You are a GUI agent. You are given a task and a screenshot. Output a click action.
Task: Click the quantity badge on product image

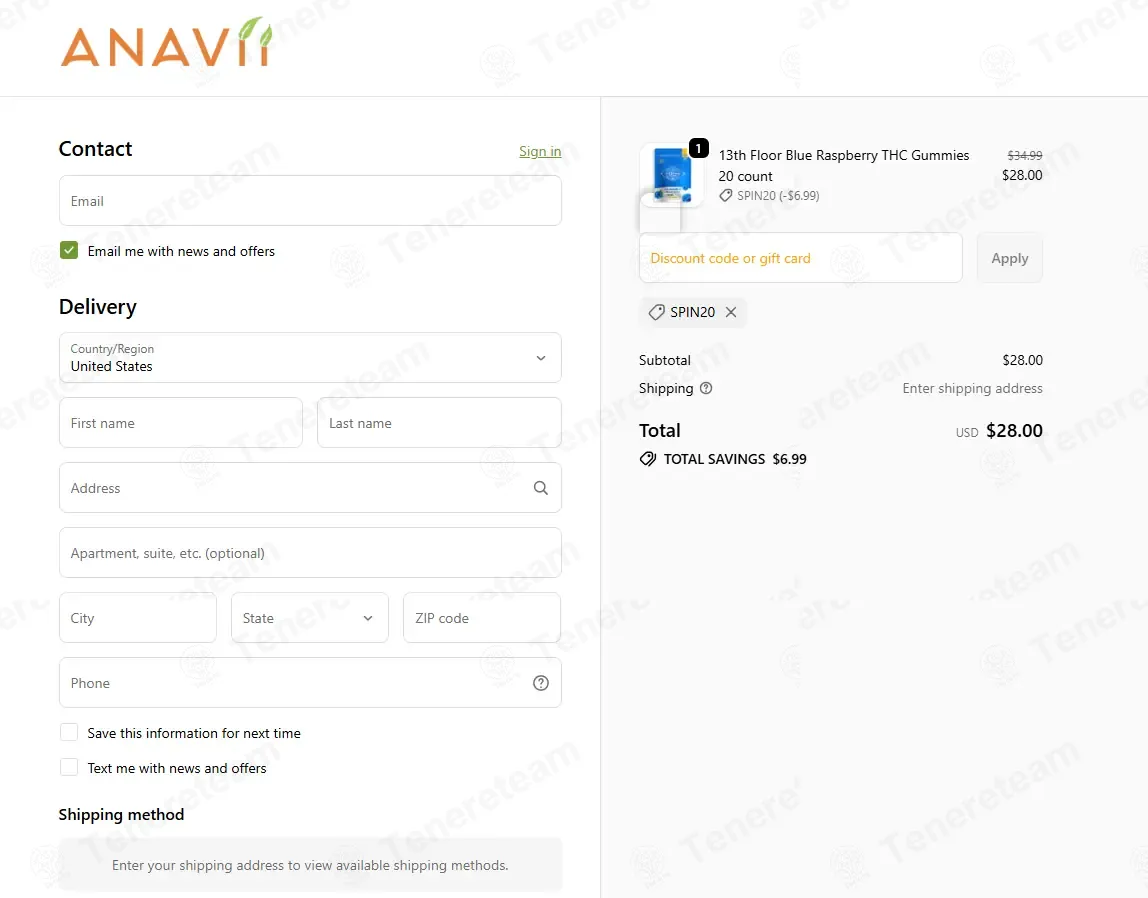698,149
